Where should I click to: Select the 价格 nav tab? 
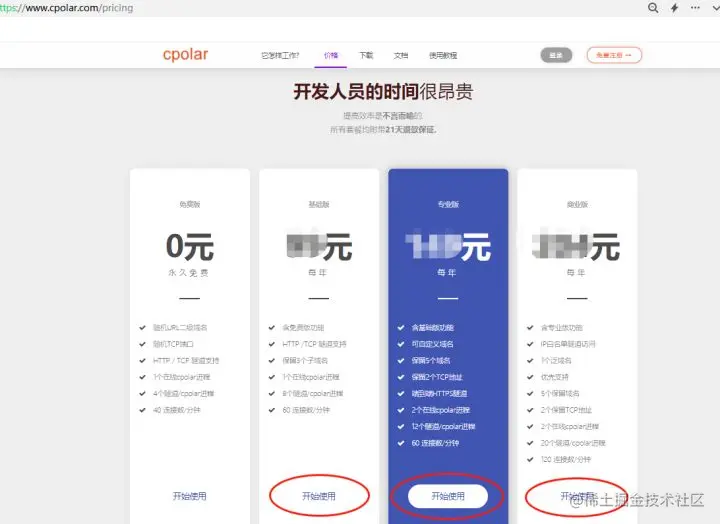pos(331,56)
